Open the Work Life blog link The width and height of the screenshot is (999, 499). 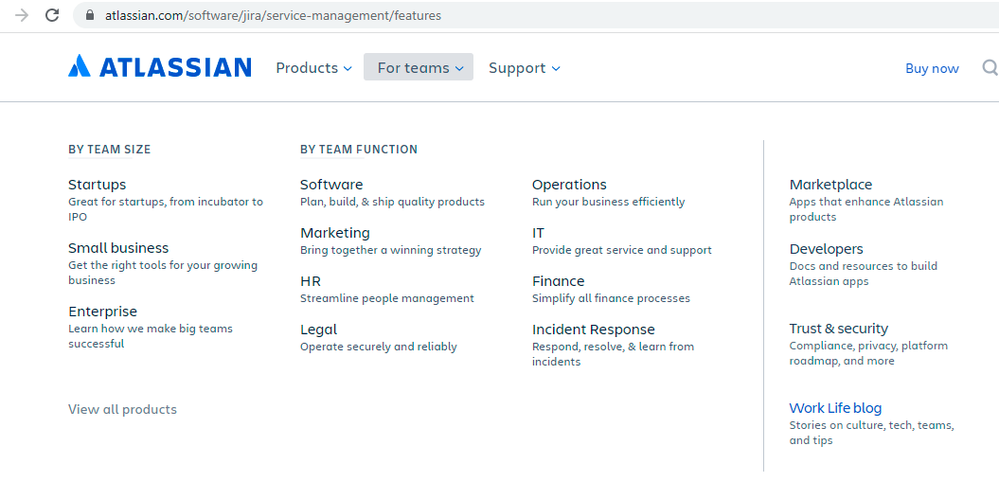tap(835, 408)
